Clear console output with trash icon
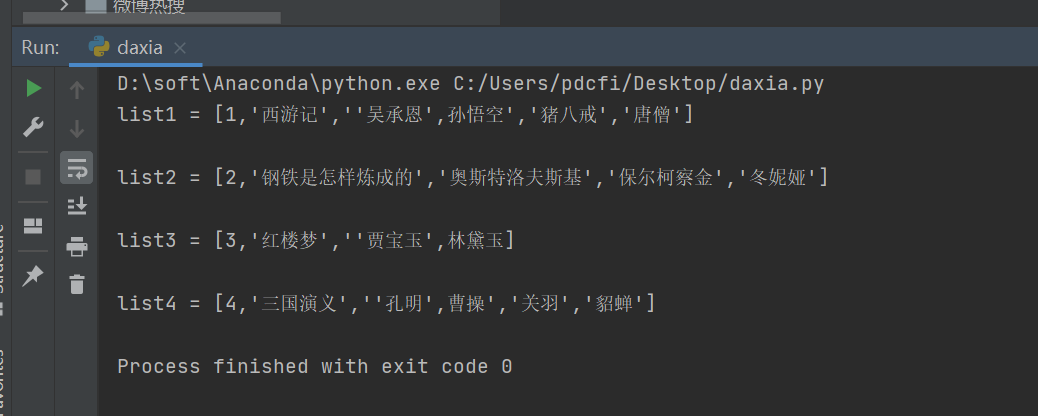This screenshot has height=416, width=1038. [x=77, y=284]
